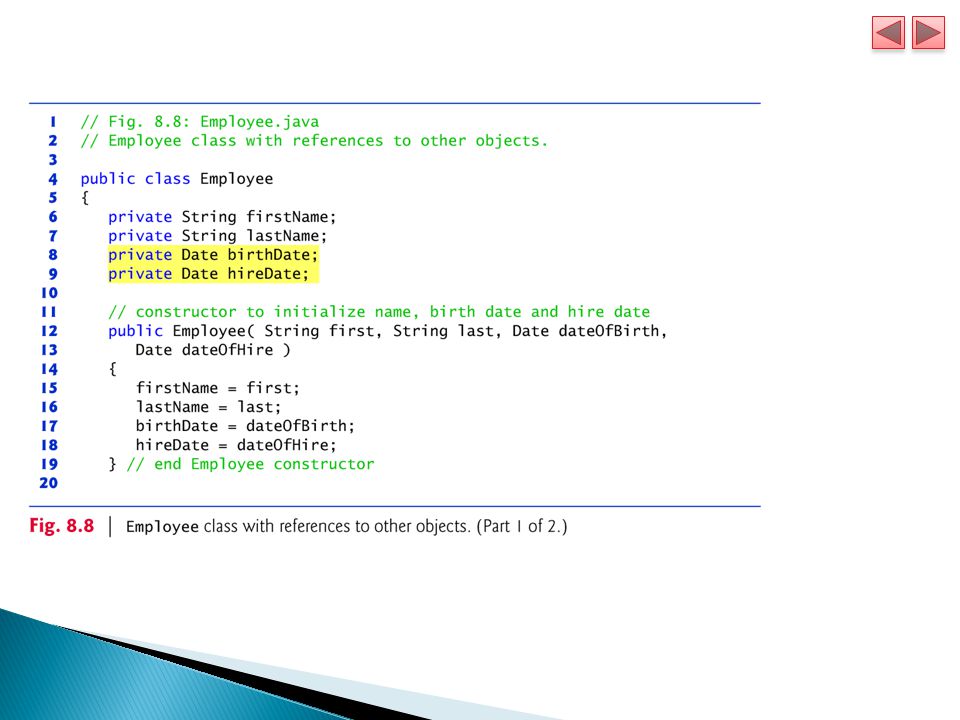Click 'firstName = first;' statement
Screen dimensions: 960x720
(217, 388)
